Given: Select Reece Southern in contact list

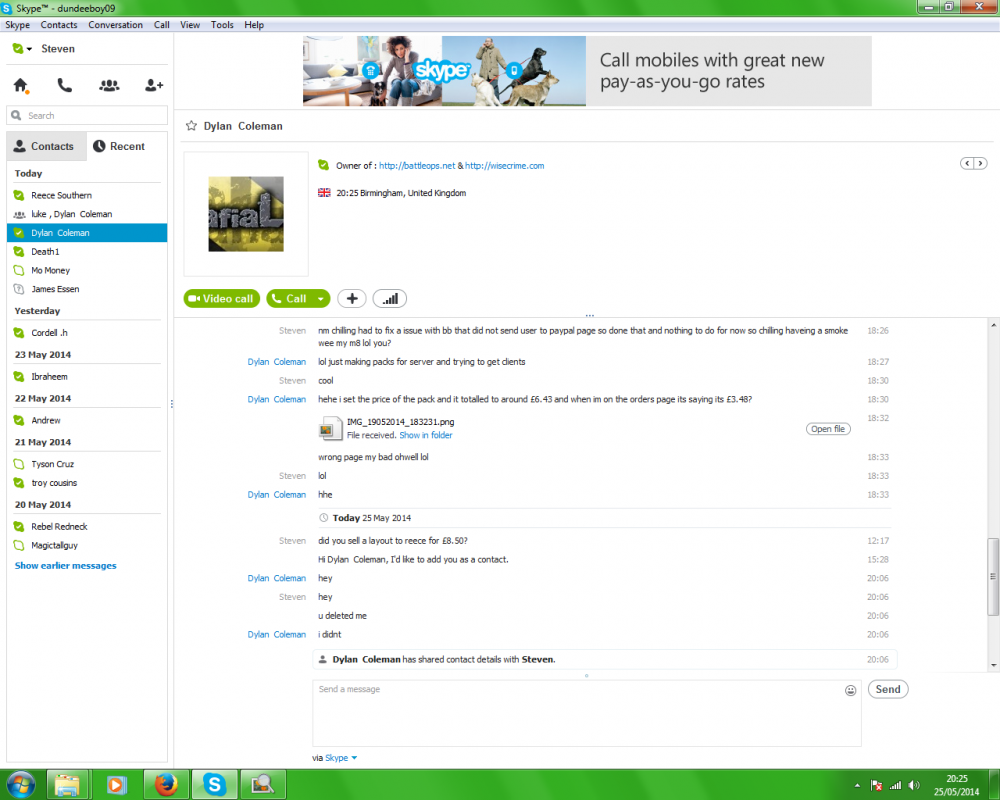Looking at the screenshot, I should [61, 195].
